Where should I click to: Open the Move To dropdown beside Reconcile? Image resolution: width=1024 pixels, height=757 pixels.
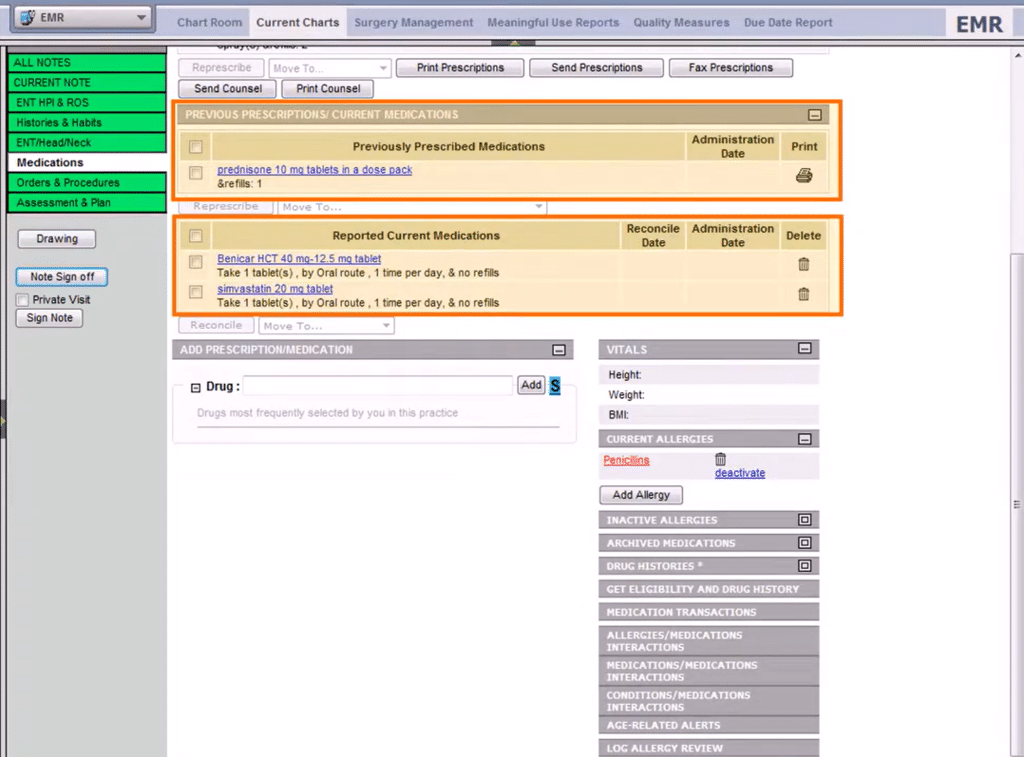click(326, 325)
